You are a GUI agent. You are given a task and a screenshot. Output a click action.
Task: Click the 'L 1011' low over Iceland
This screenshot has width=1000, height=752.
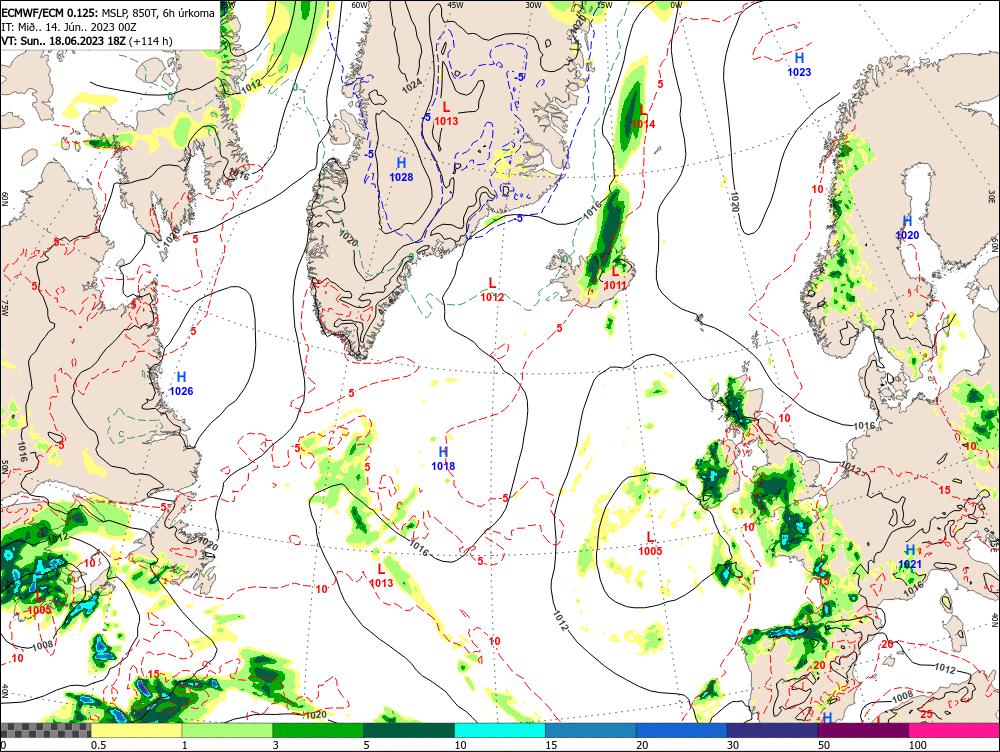615,278
